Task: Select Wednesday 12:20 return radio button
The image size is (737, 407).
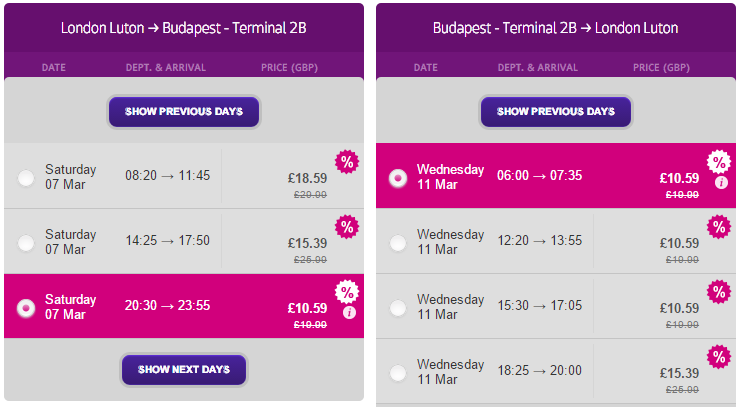Action: click(x=398, y=243)
